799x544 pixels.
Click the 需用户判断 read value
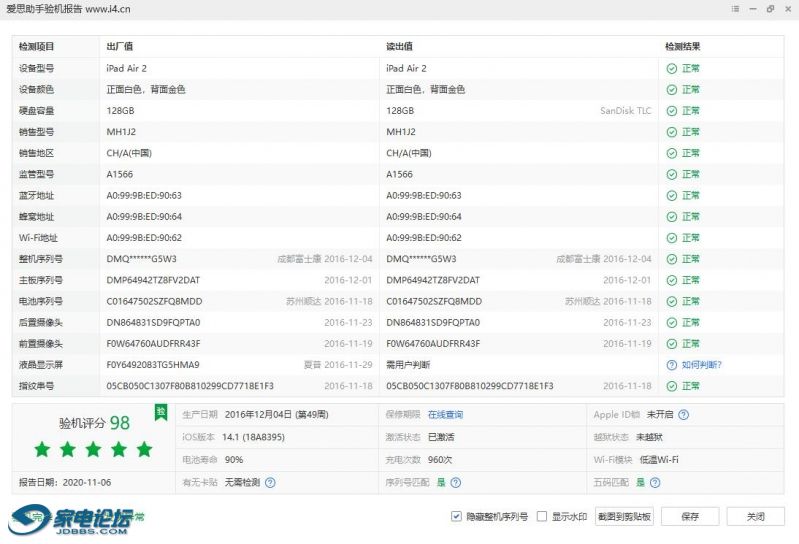click(408, 365)
